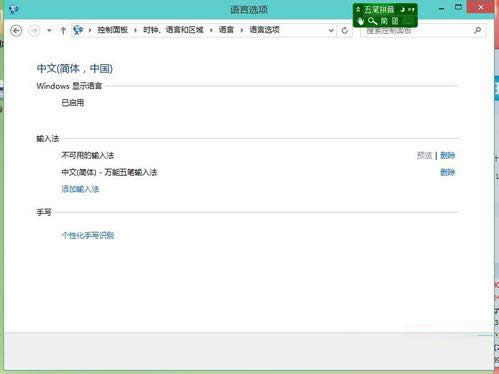Click 已启用 status text
Image resolution: width=499 pixels, height=374 pixels.
(73, 103)
